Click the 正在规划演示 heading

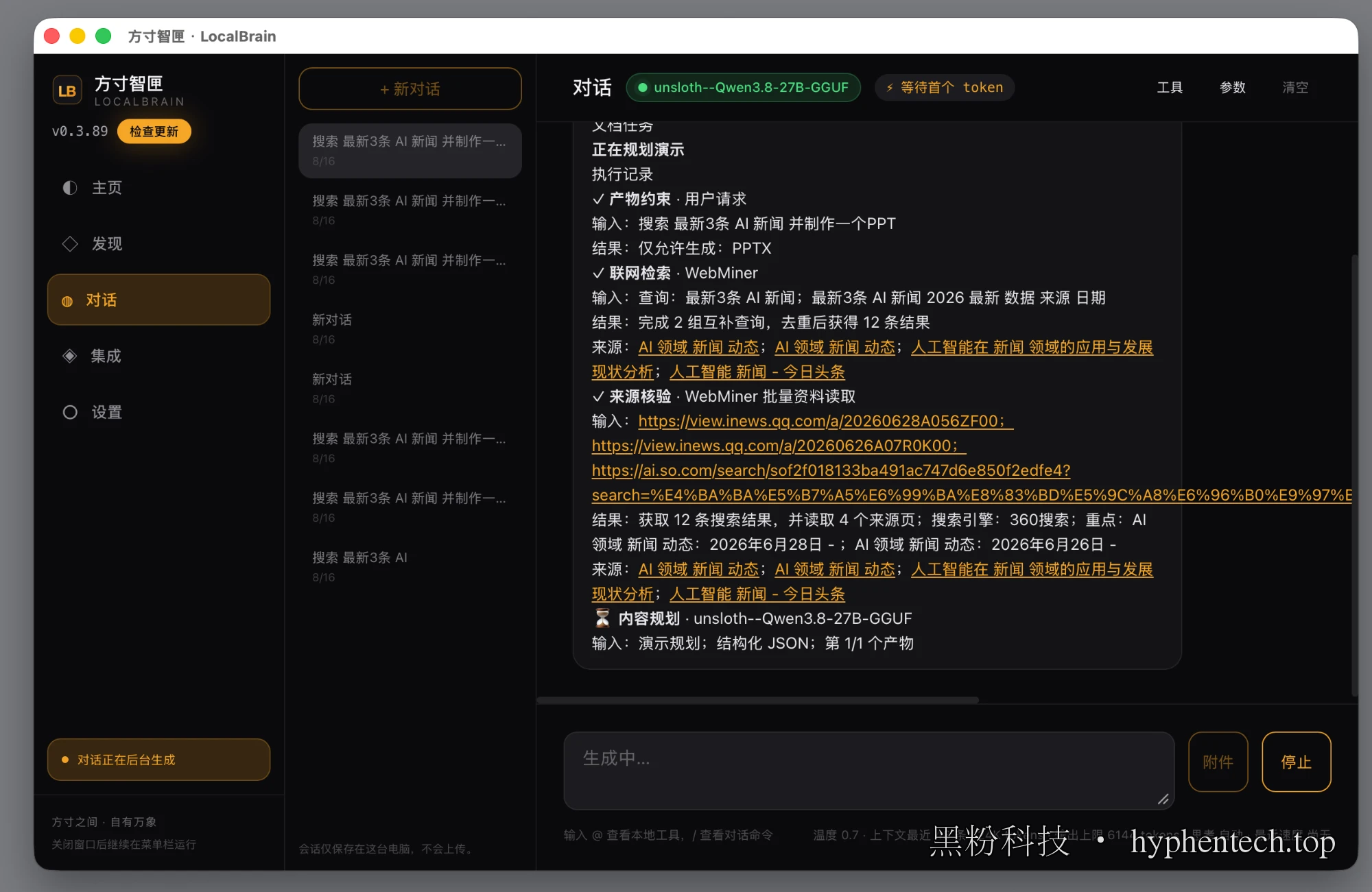[x=638, y=149]
